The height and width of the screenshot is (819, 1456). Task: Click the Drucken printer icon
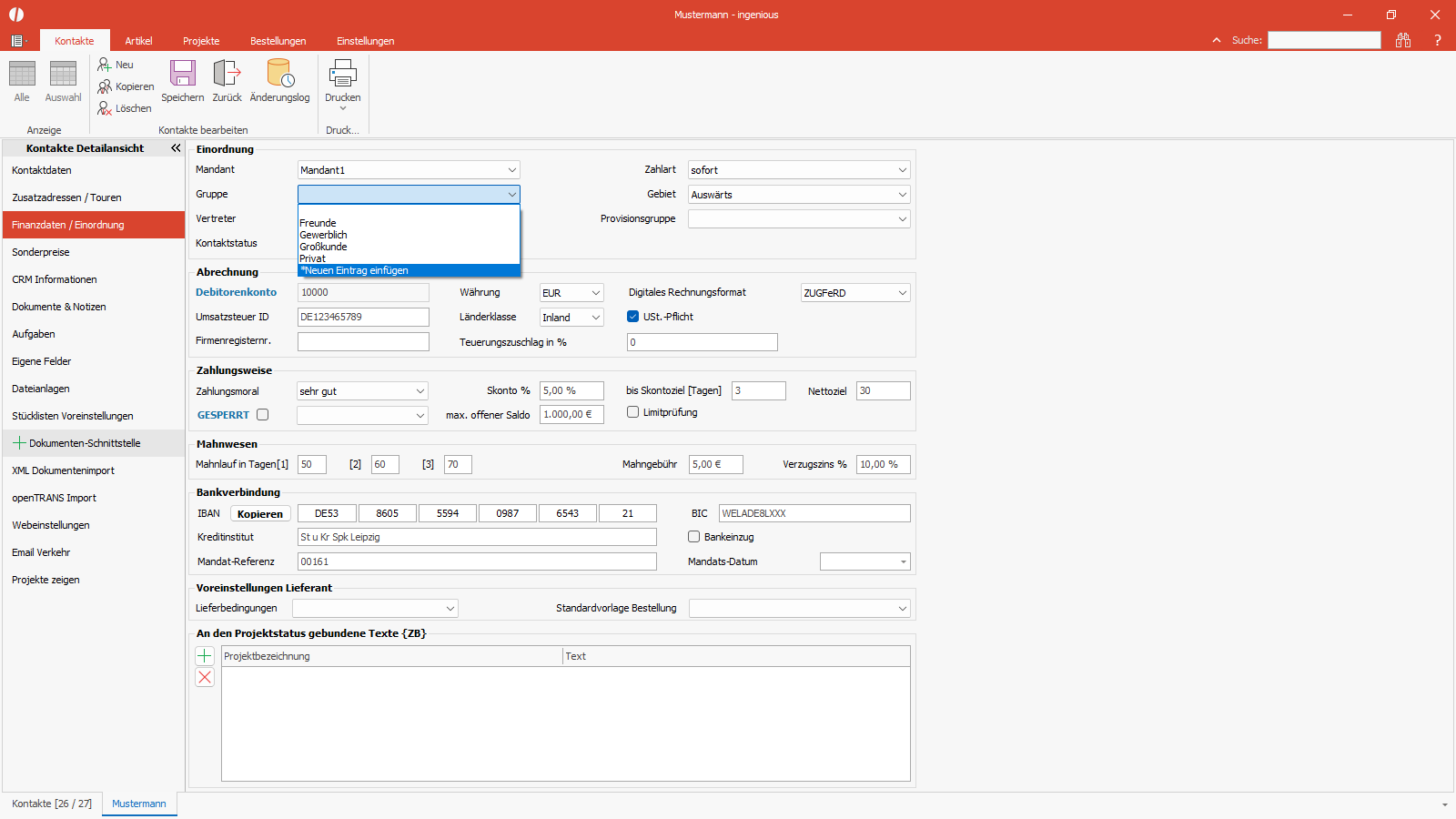click(342, 74)
